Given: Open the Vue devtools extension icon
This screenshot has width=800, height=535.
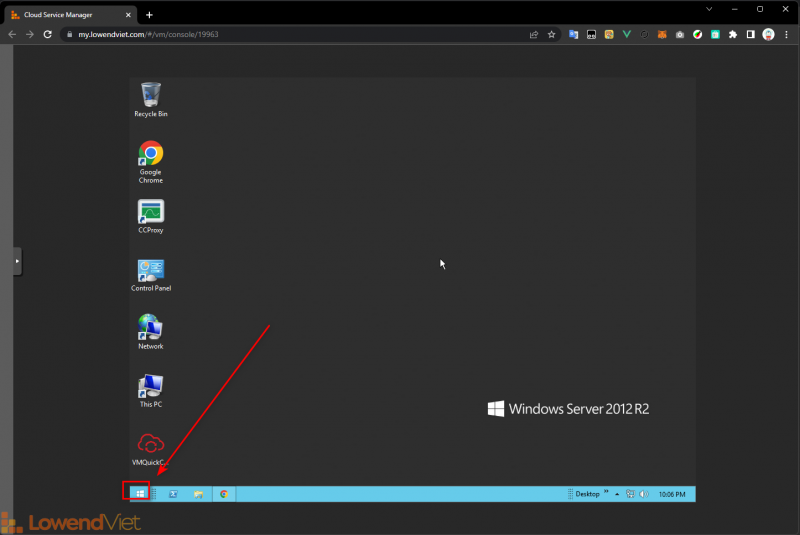Looking at the screenshot, I should 627,34.
